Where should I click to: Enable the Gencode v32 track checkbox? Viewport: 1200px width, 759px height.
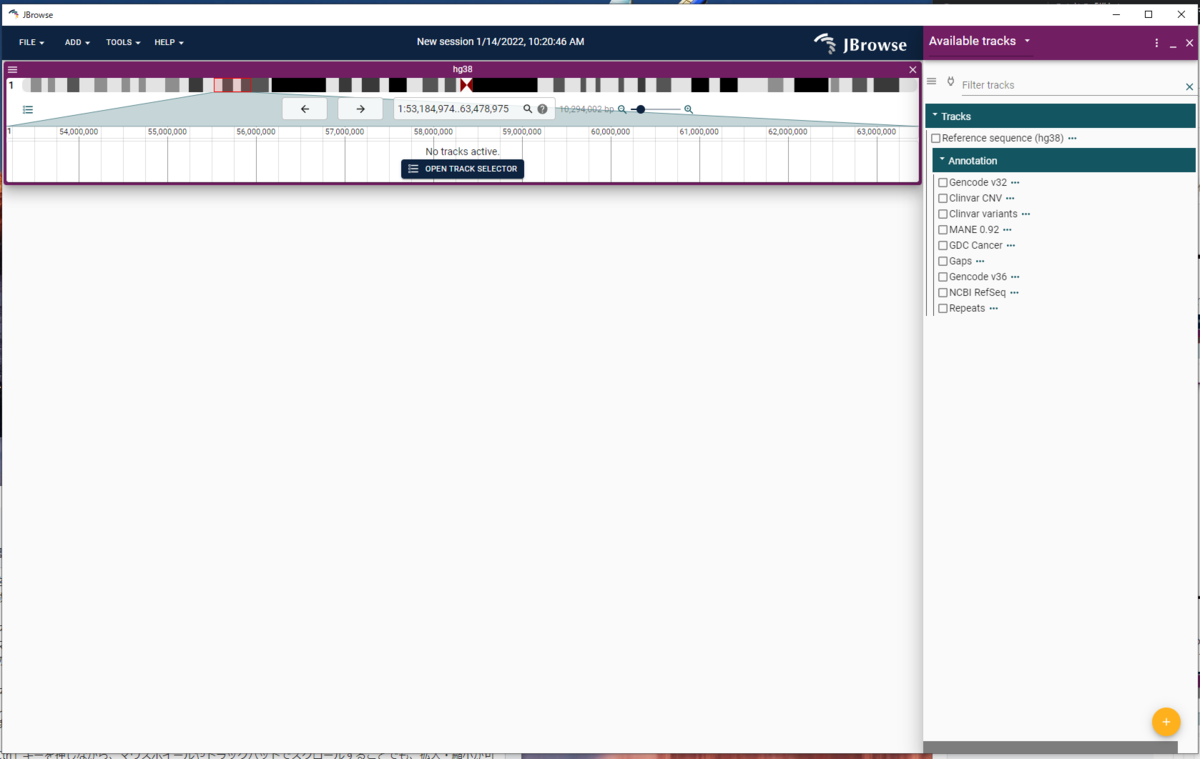tap(943, 183)
